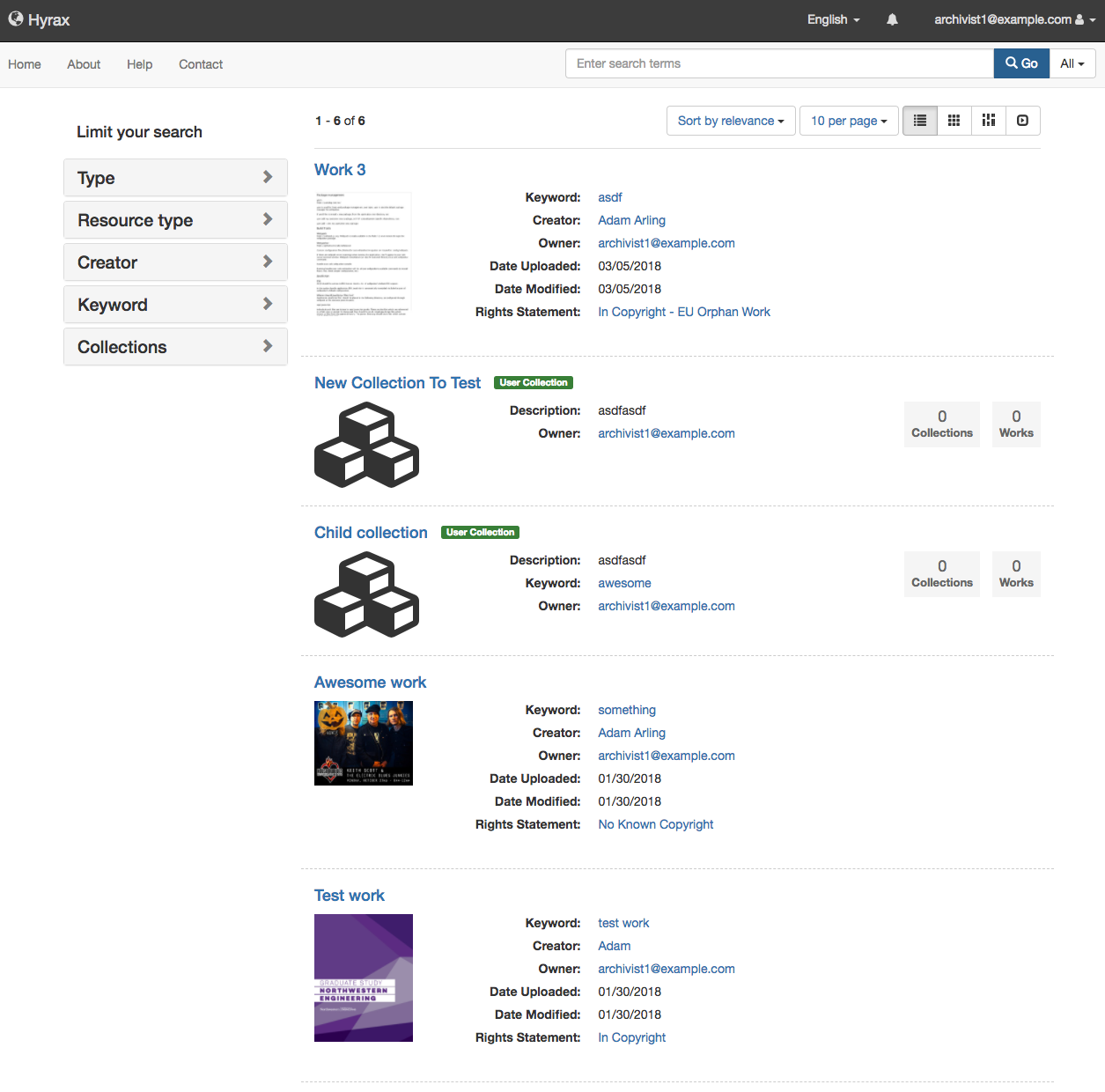Click No Known Copyright rights link
The width and height of the screenshot is (1105, 1092).
click(x=656, y=824)
